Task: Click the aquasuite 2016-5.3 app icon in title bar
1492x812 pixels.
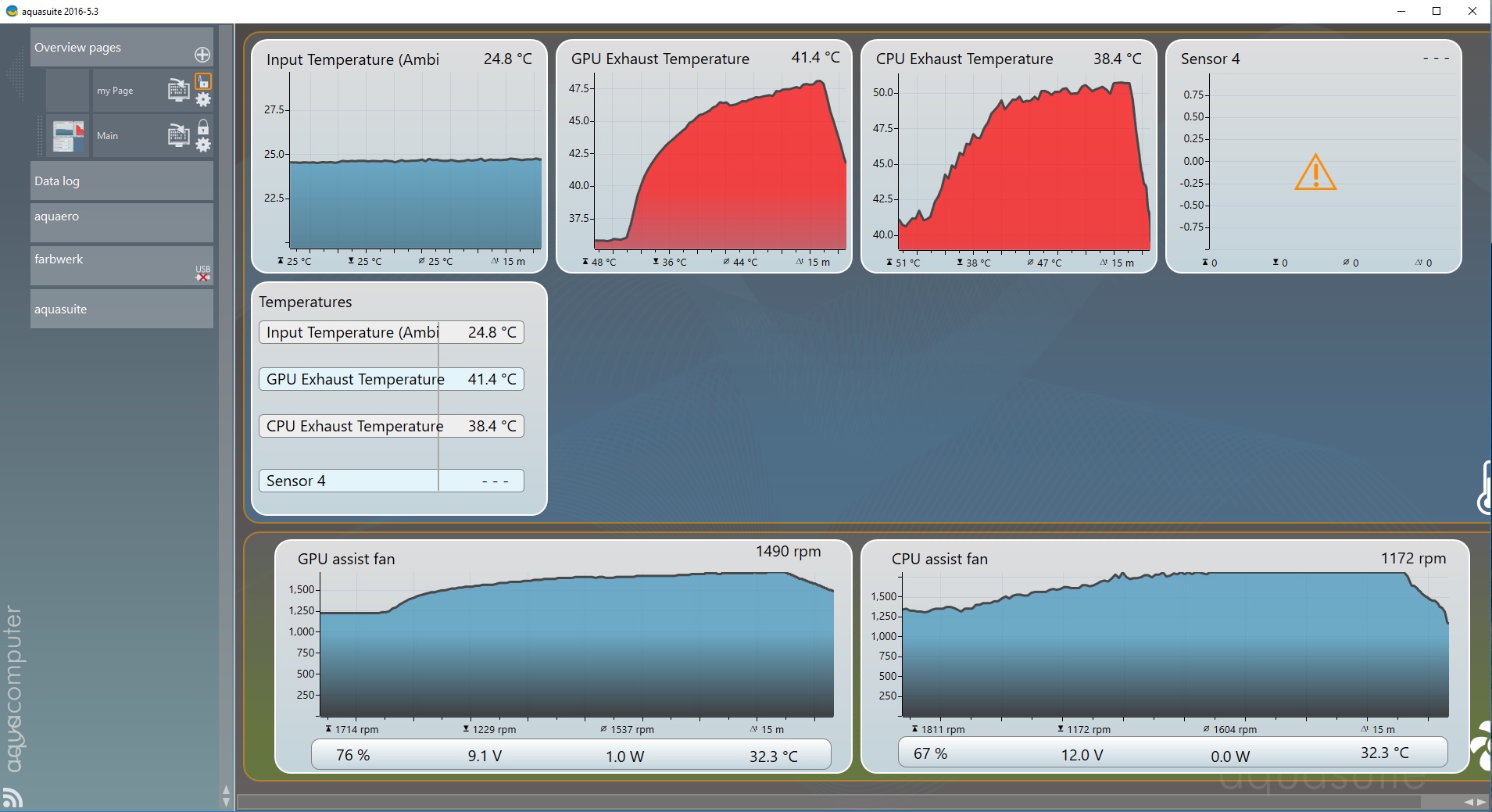Action: point(11,11)
